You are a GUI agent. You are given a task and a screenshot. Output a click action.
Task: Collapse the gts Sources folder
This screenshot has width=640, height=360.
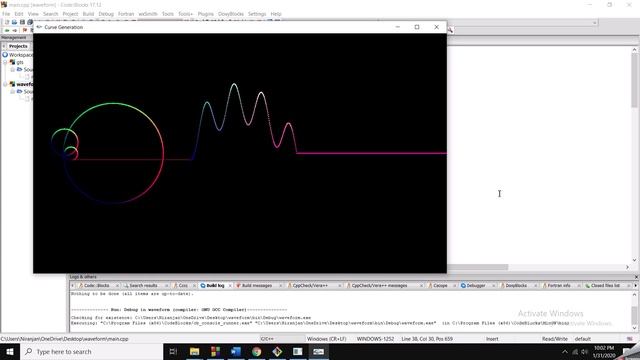pos(13,69)
